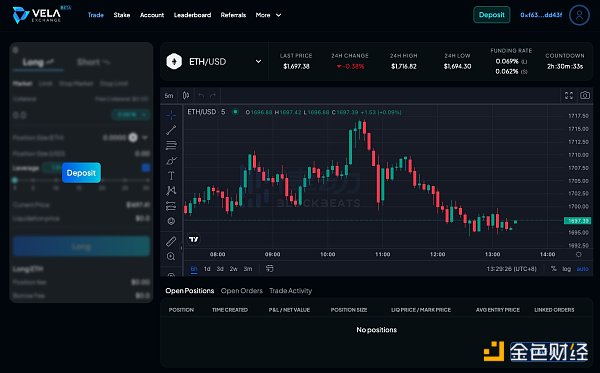
Task: Activate the zoom in magnifier tool
Action: click(x=171, y=256)
